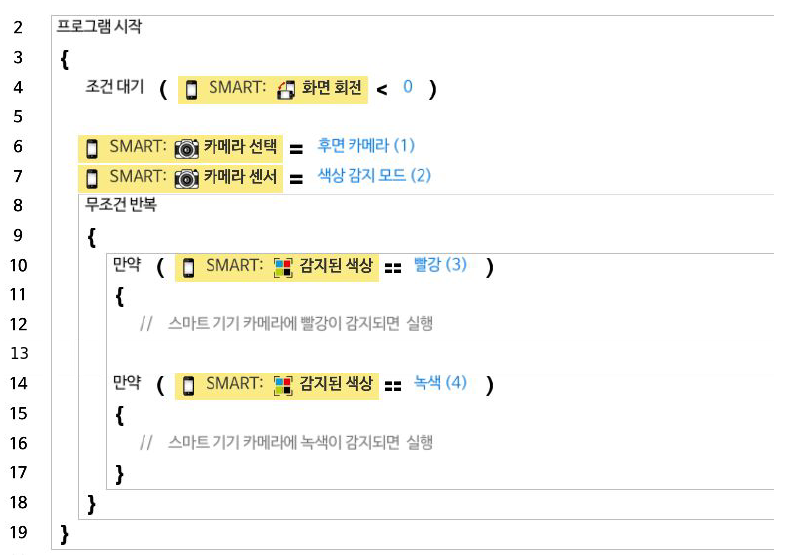
Task: Click the smartphone icon on line 4
Action: (x=192, y=89)
